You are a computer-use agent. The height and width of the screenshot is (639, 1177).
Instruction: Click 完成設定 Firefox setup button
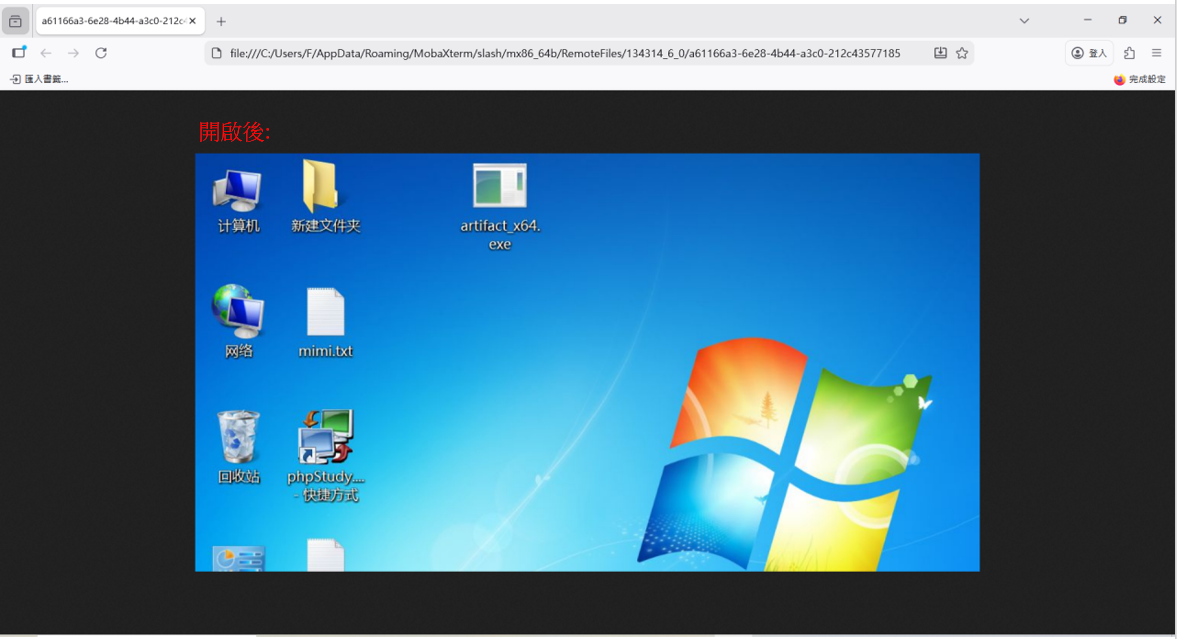[1139, 79]
